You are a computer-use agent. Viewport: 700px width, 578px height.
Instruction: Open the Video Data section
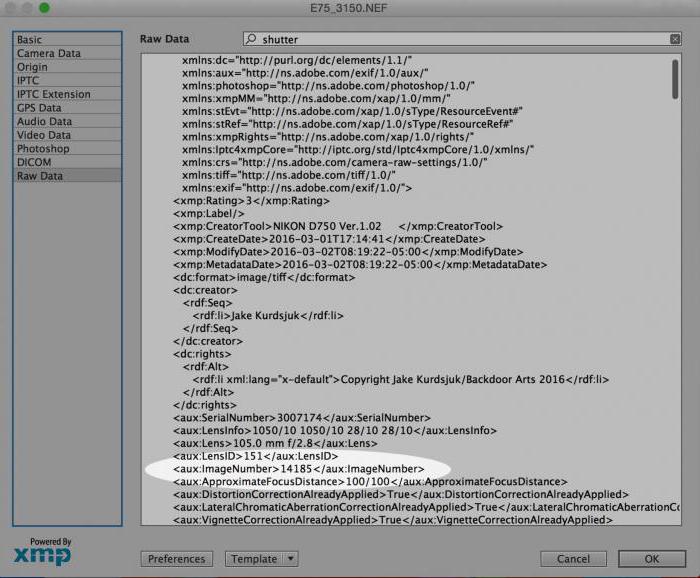click(67, 135)
